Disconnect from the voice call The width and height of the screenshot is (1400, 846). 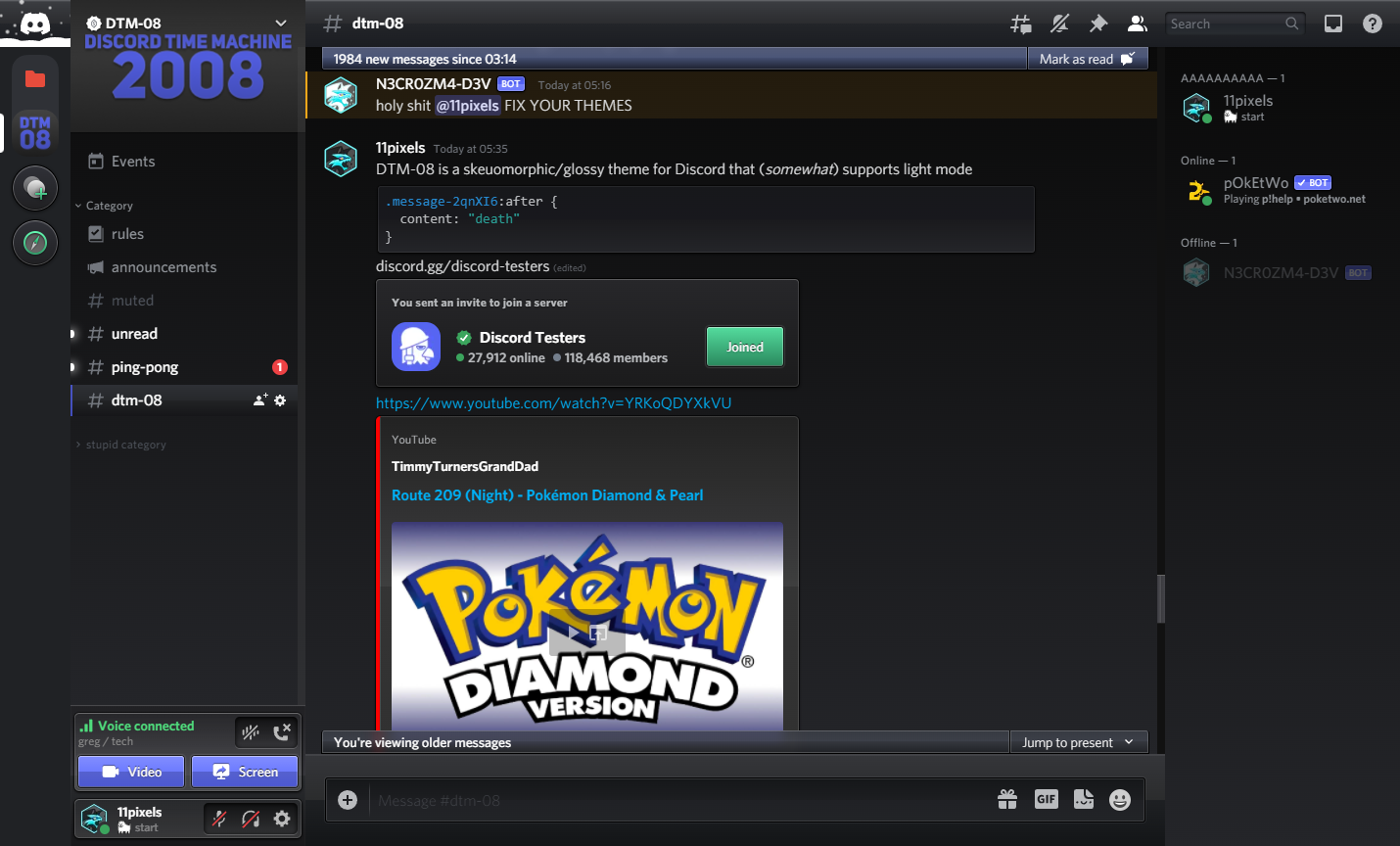coord(282,731)
